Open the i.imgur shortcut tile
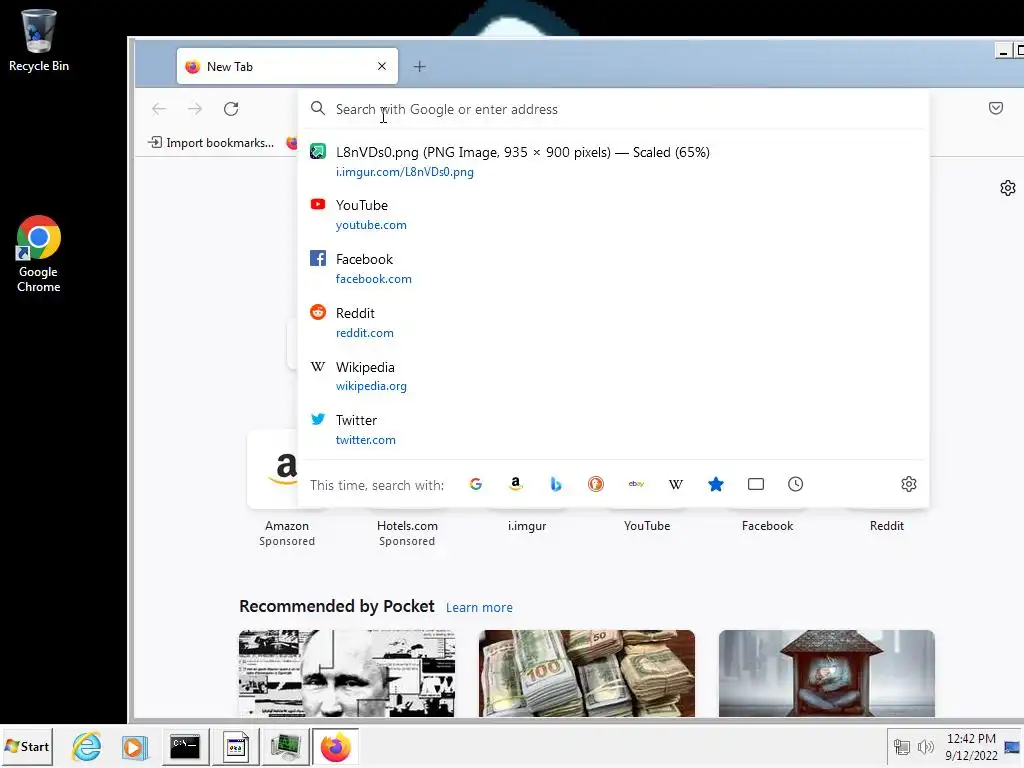The image size is (1024, 768). 526,526
